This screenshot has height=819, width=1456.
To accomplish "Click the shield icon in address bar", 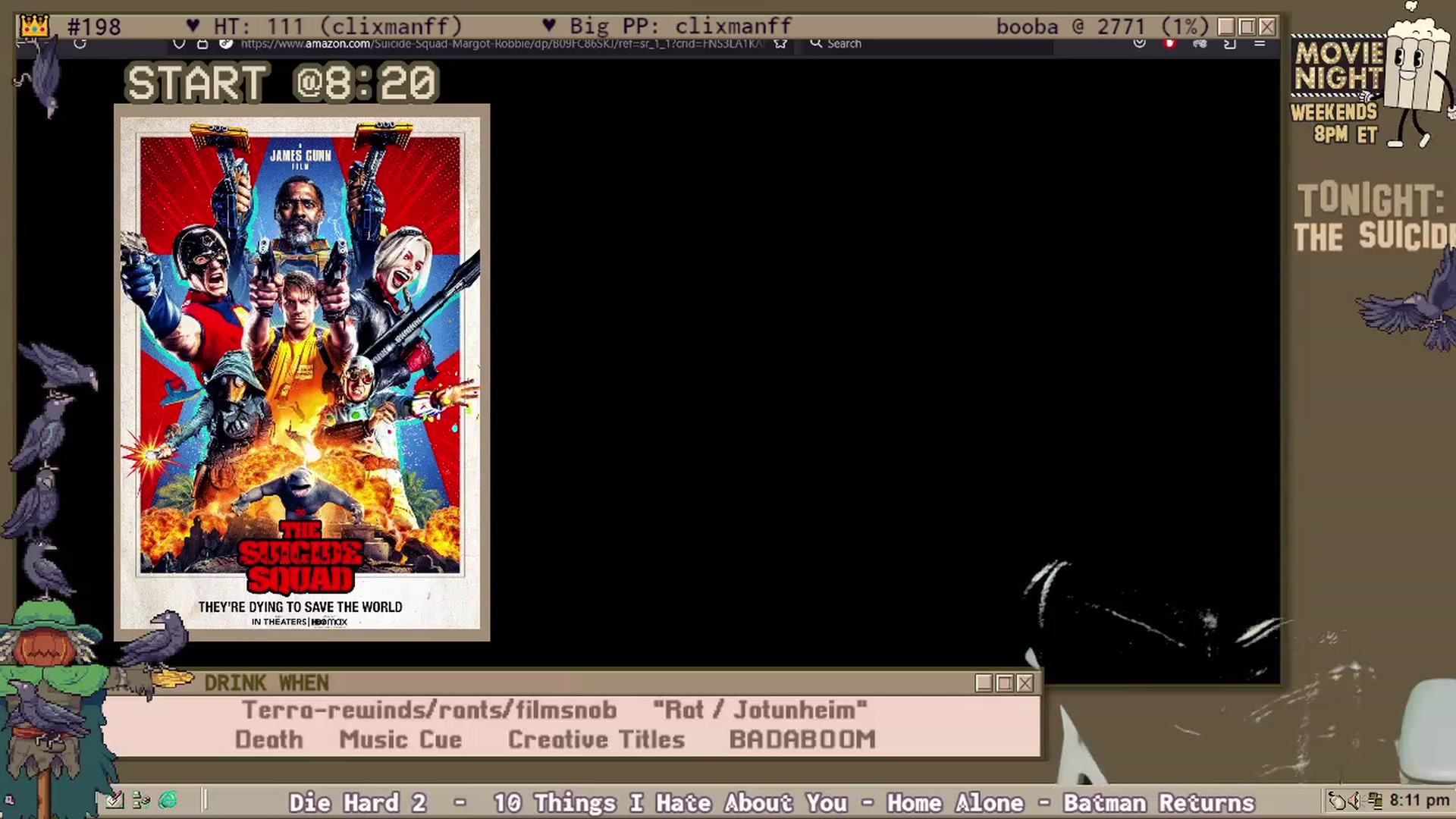I will [x=179, y=44].
